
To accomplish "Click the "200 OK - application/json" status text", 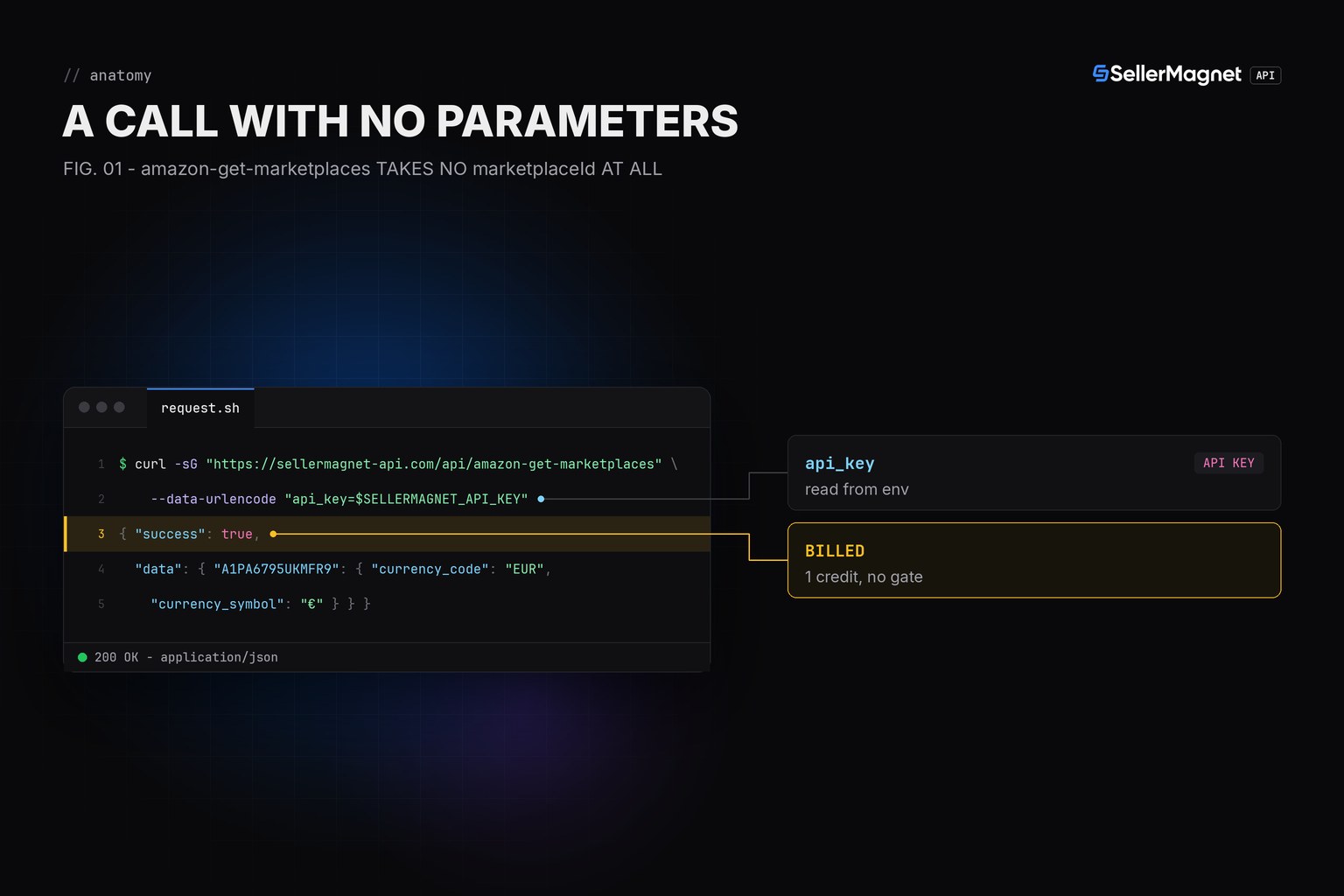I will point(186,657).
